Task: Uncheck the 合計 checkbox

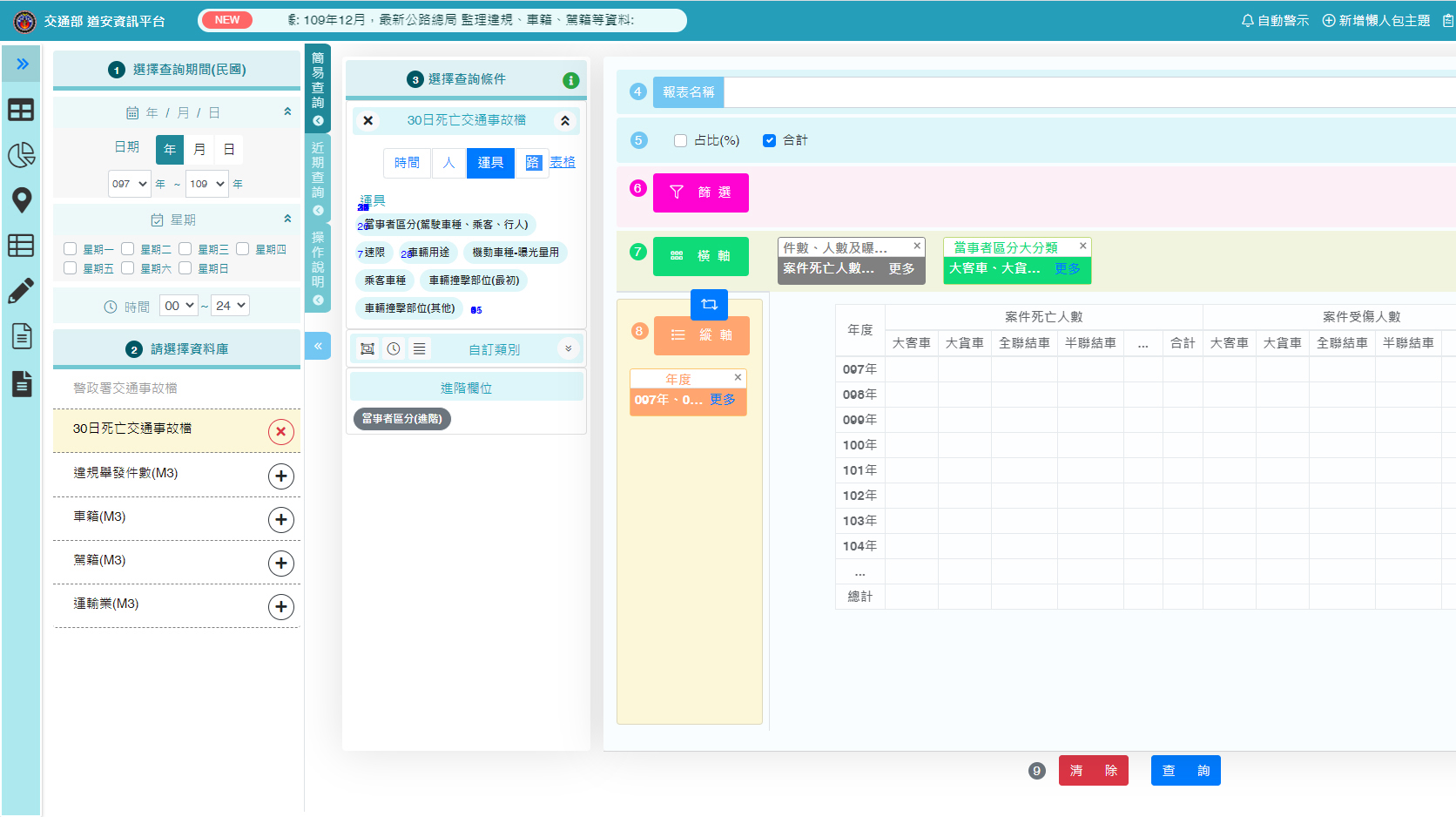Action: 769,141
